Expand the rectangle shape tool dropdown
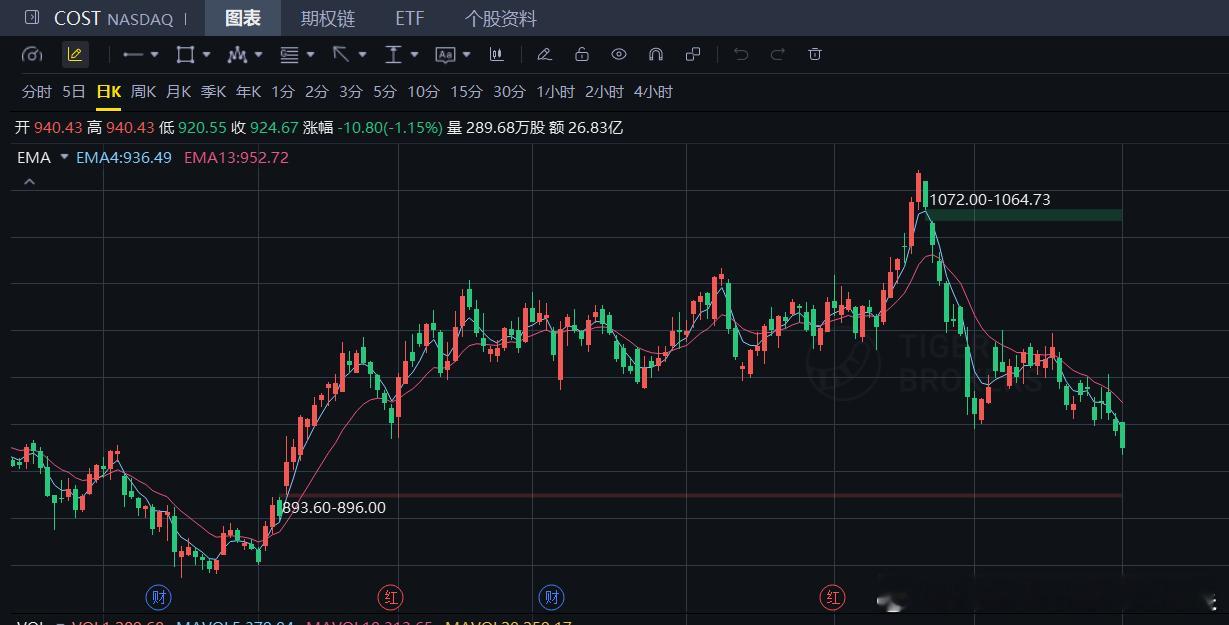Viewport: 1229px width, 625px height. (206, 55)
